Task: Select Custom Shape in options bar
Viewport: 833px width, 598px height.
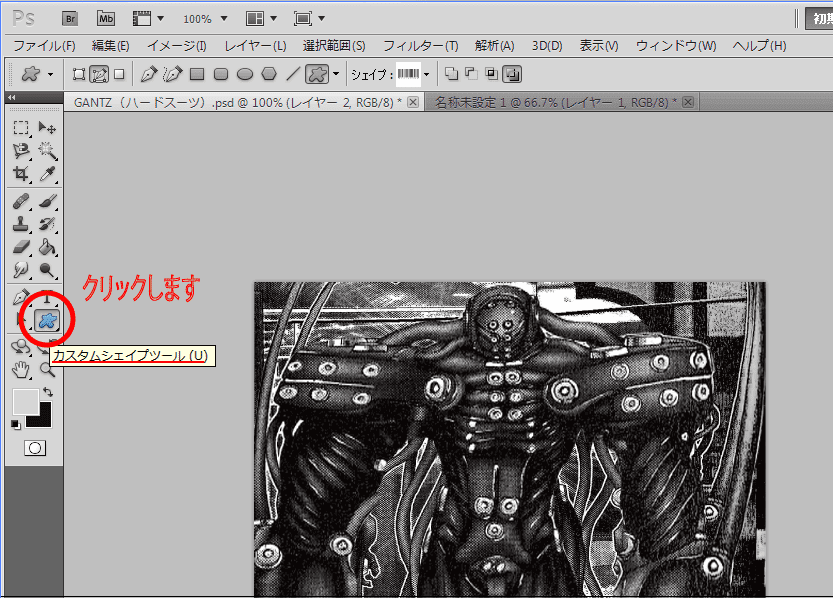Action: (x=317, y=74)
